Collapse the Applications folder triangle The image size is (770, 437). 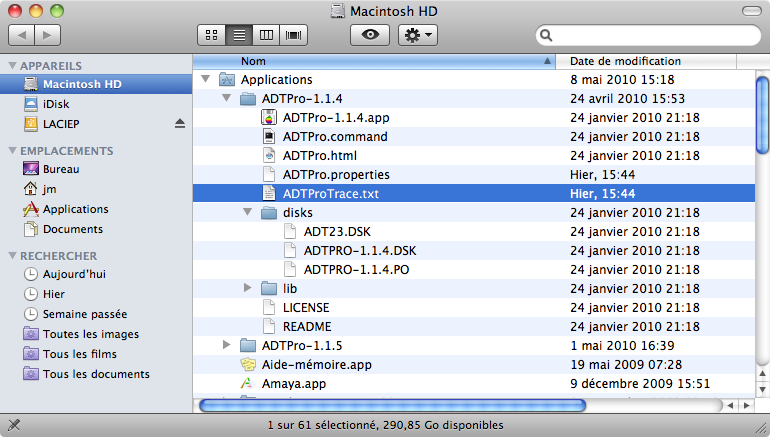coord(206,79)
